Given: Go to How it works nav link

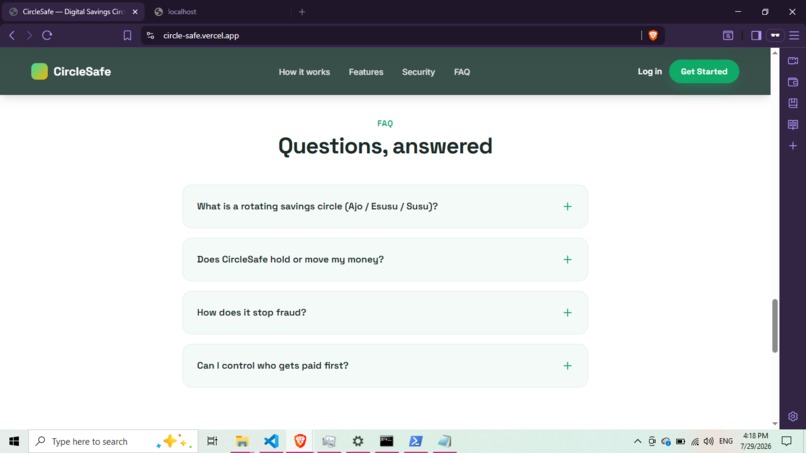Looking at the screenshot, I should click(304, 72).
